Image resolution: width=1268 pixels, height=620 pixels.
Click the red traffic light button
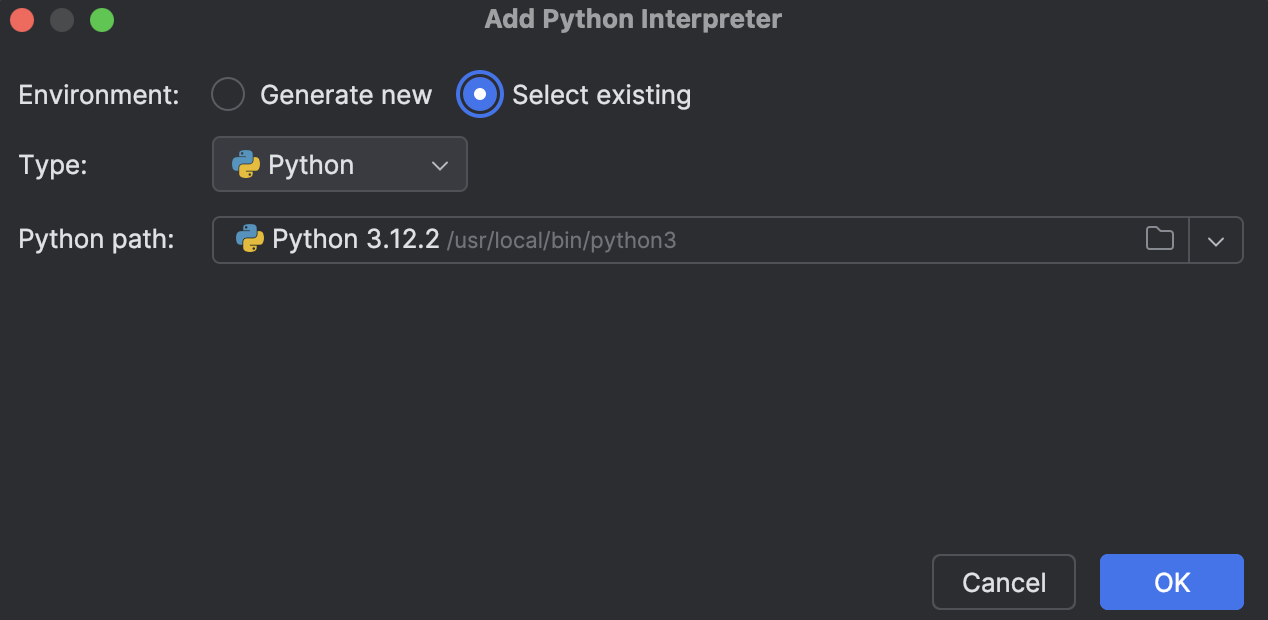(x=22, y=19)
